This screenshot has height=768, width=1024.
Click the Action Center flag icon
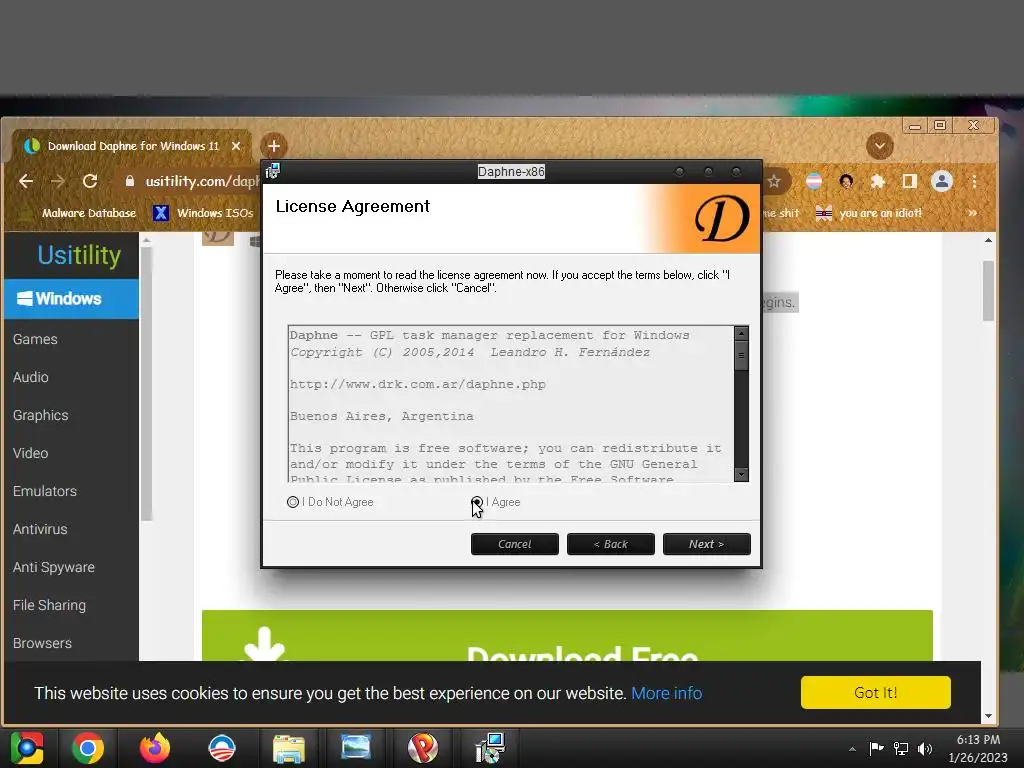point(876,748)
